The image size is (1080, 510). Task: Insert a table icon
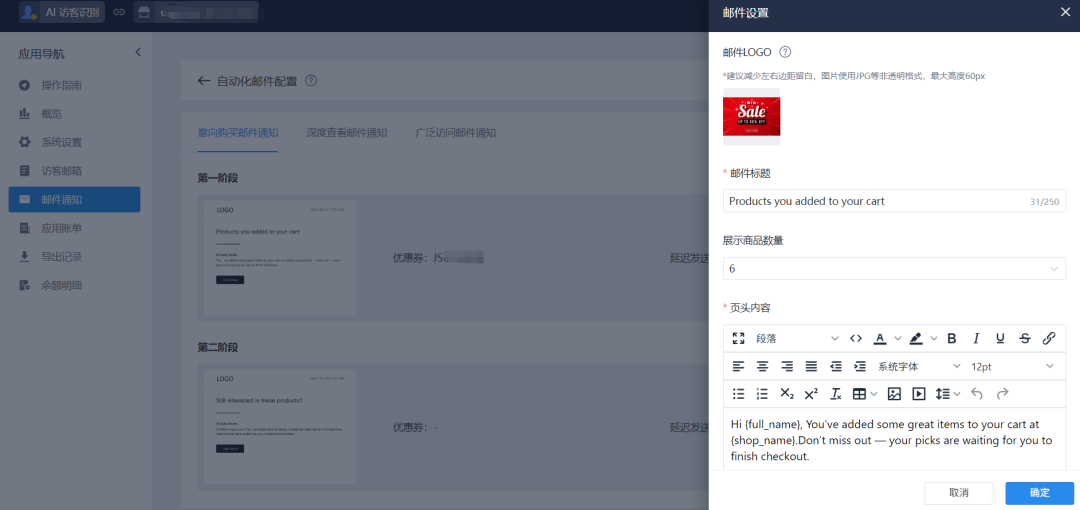tap(859, 394)
